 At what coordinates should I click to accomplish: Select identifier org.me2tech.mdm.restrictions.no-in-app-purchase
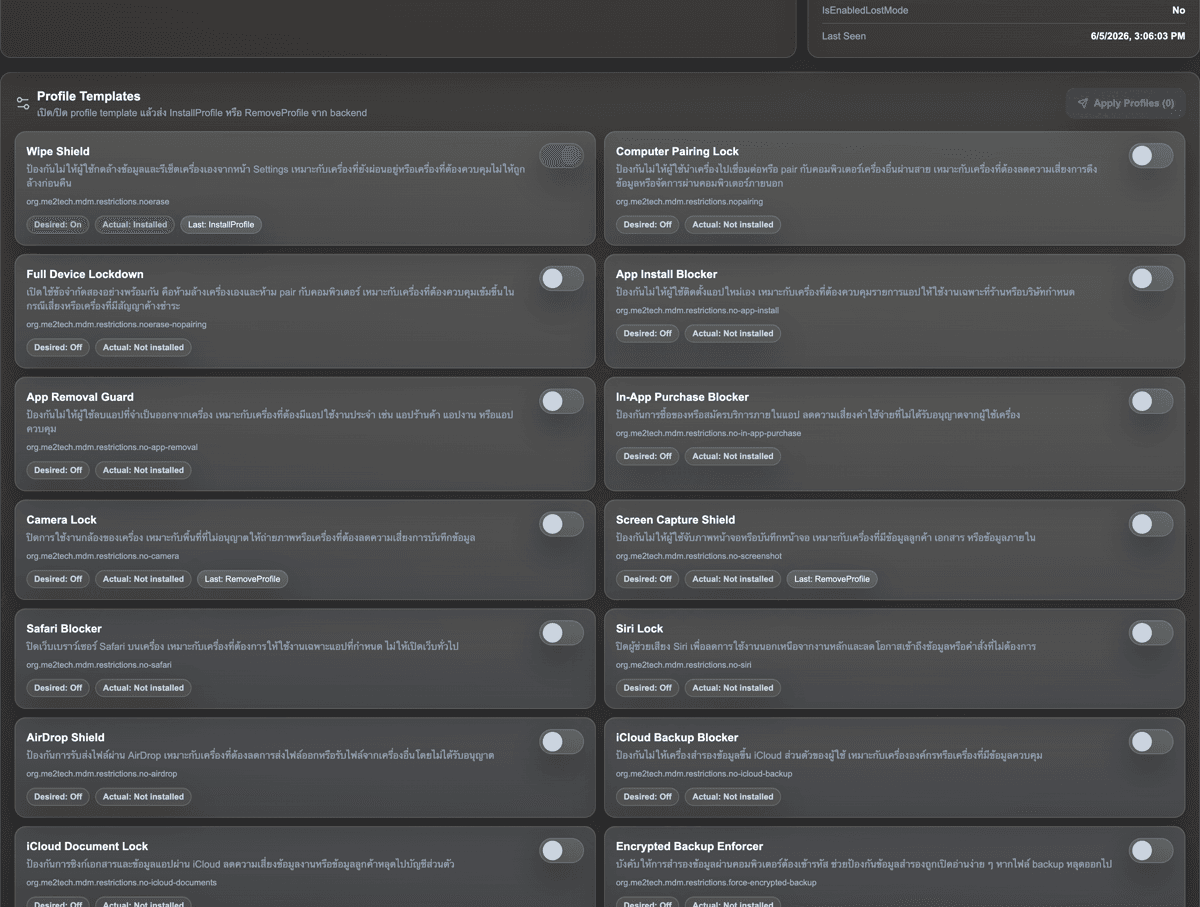click(708, 434)
